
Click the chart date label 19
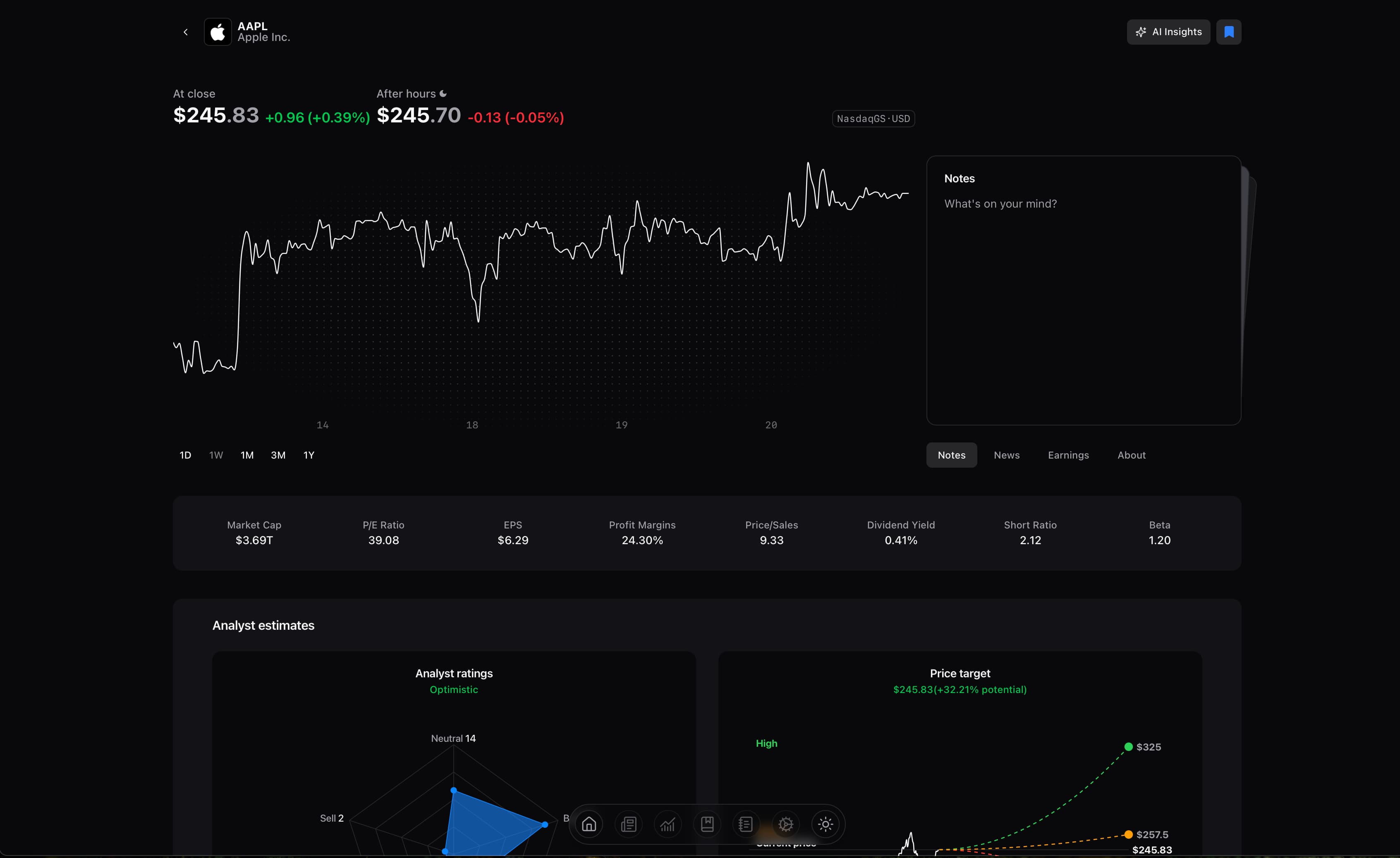pos(622,425)
